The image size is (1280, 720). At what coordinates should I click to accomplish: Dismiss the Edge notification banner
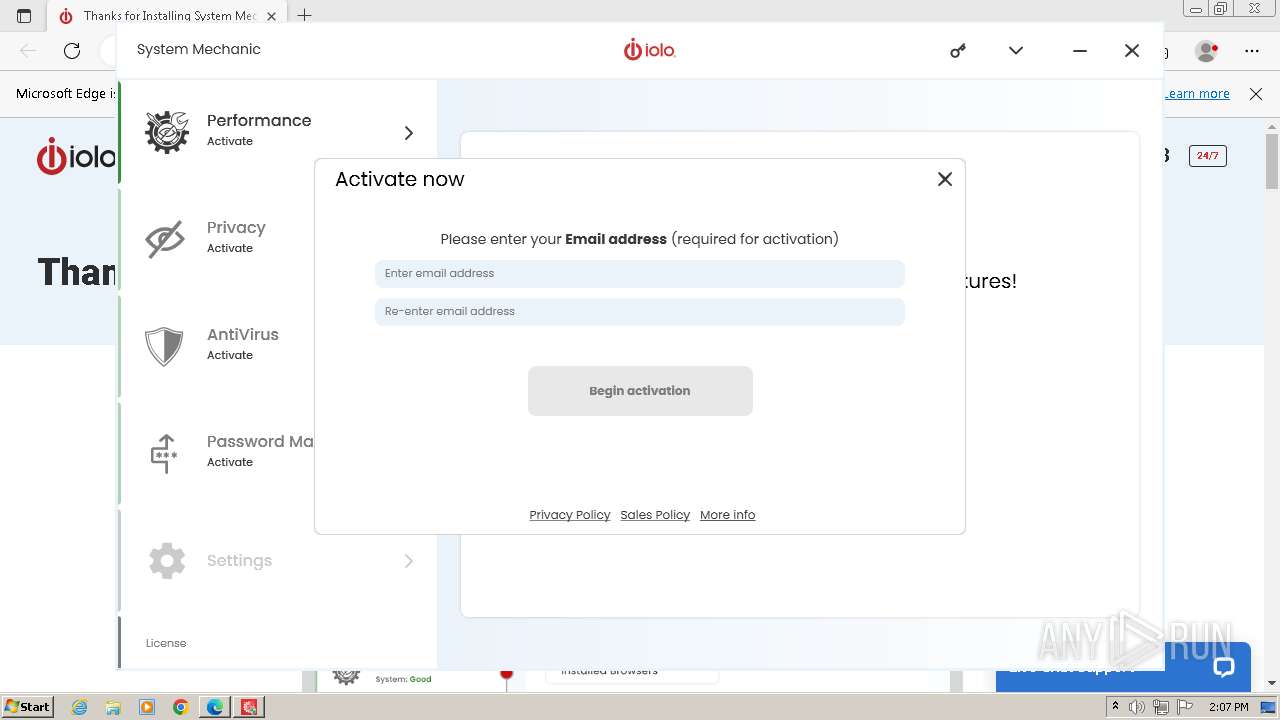[1256, 93]
